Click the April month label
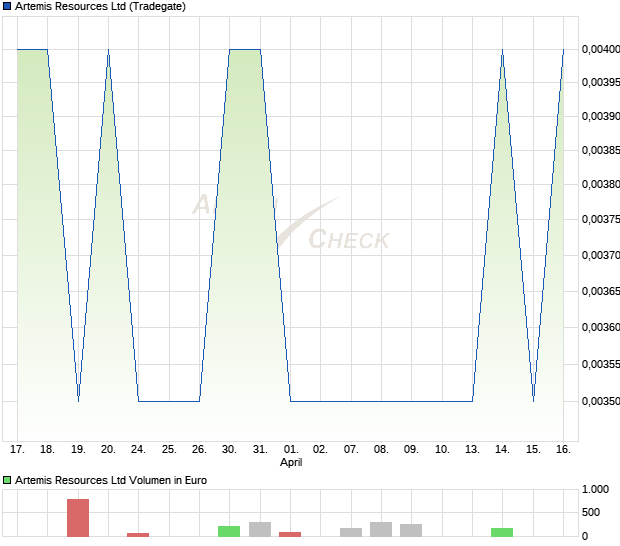Viewport: 620px width, 546px height. [291, 462]
